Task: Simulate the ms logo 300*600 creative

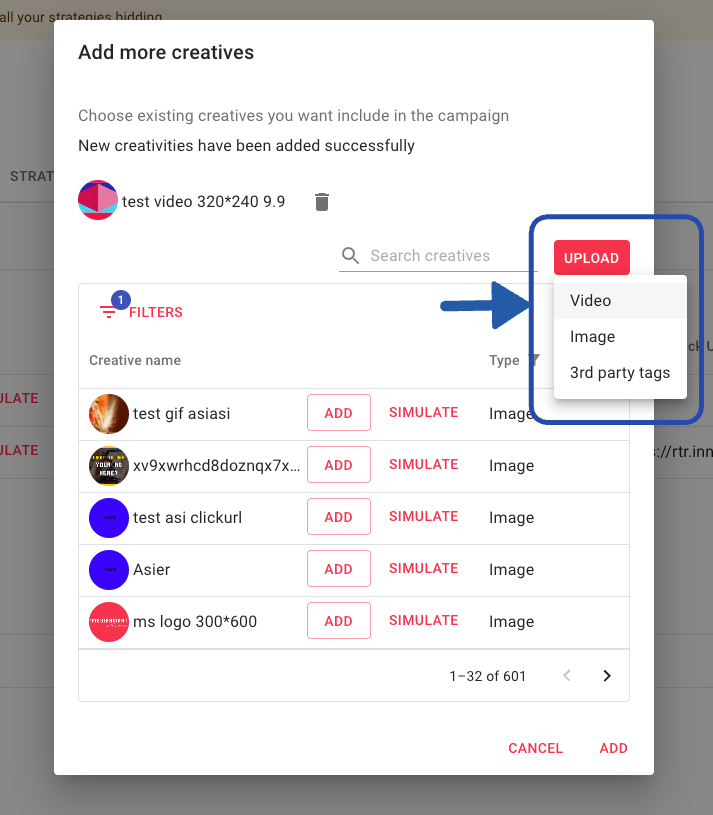Action: [423, 620]
